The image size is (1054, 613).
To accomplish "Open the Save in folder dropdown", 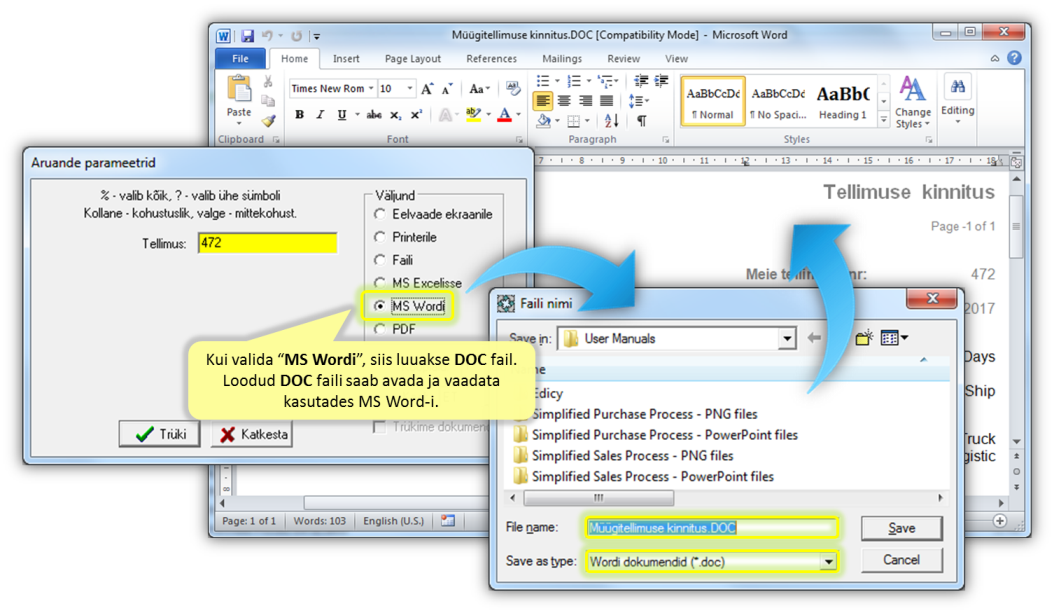I will 786,339.
